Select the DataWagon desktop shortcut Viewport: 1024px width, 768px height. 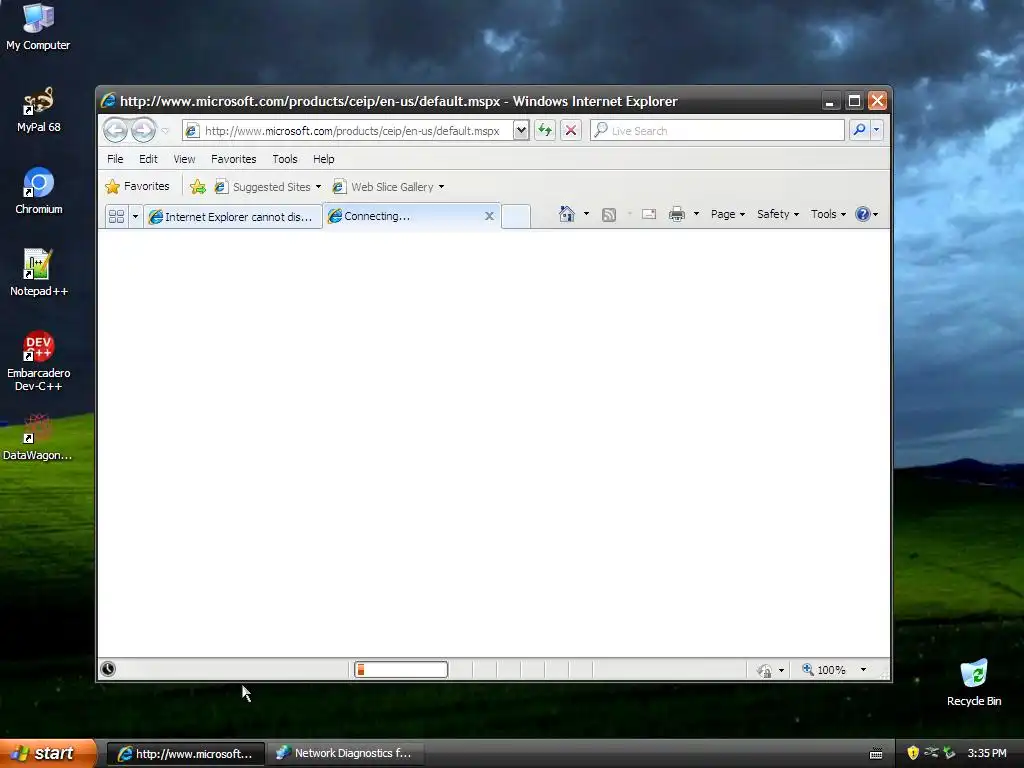click(x=37, y=438)
